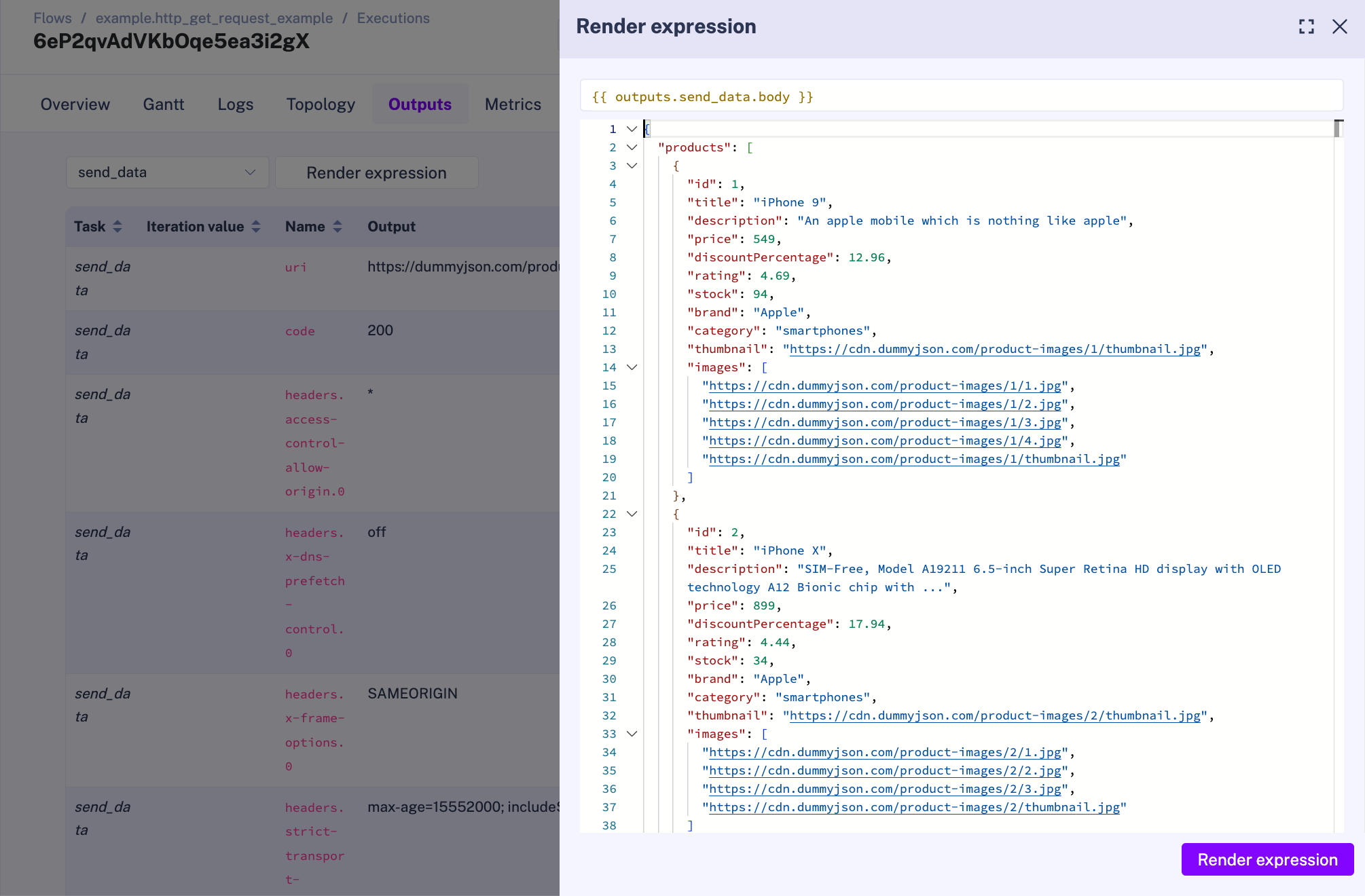The height and width of the screenshot is (896, 1365).
Task: Click the purple Render expression button
Action: pos(1267,859)
